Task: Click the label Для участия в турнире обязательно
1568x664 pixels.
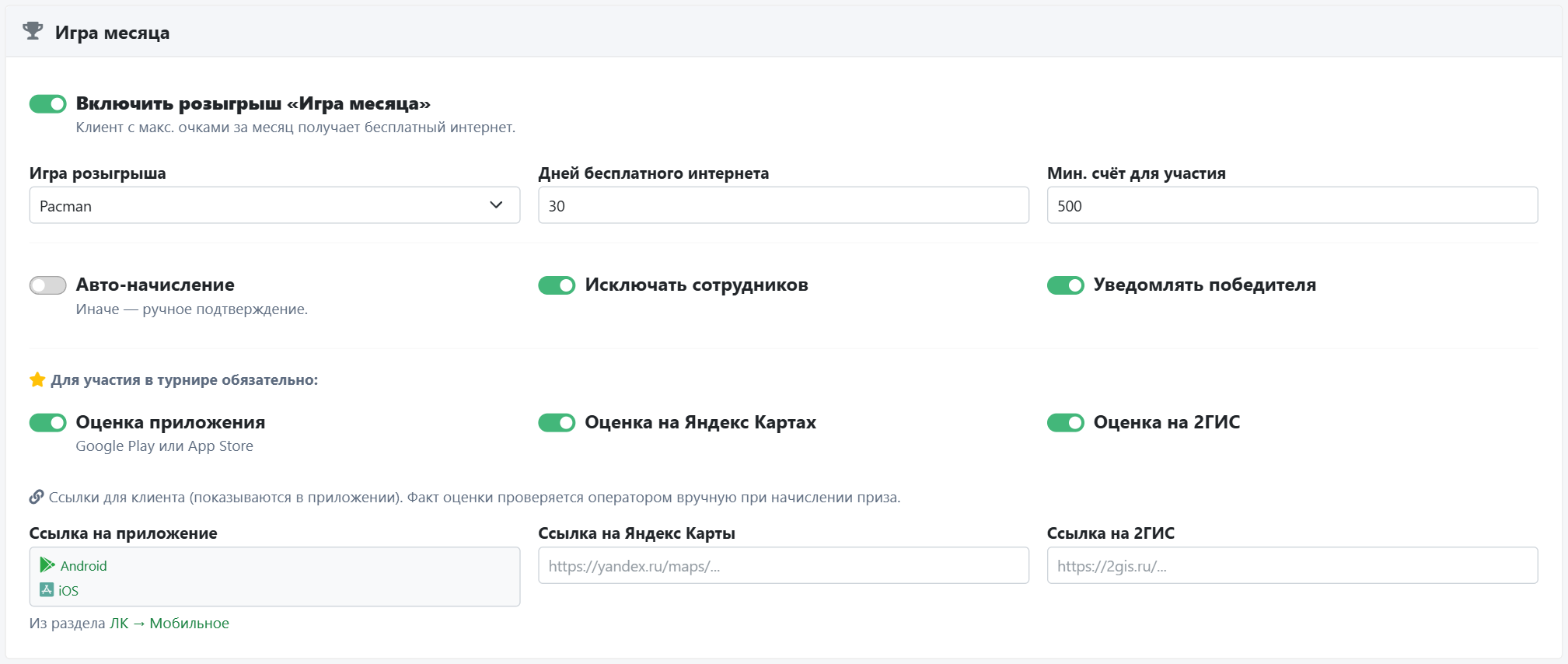Action: coord(184,380)
